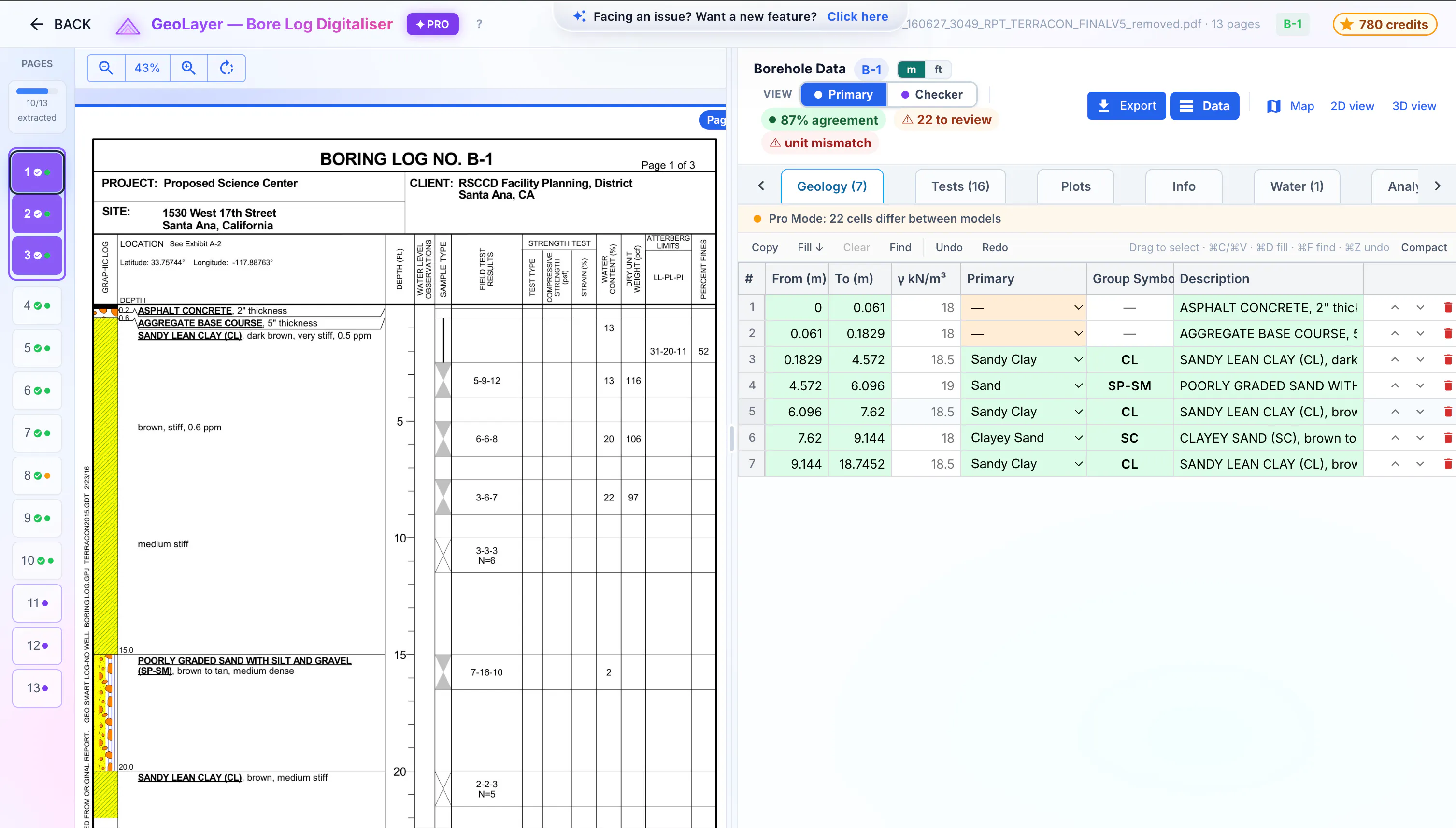Move row 7 up with arrow
The image size is (1456, 828).
[1395, 464]
